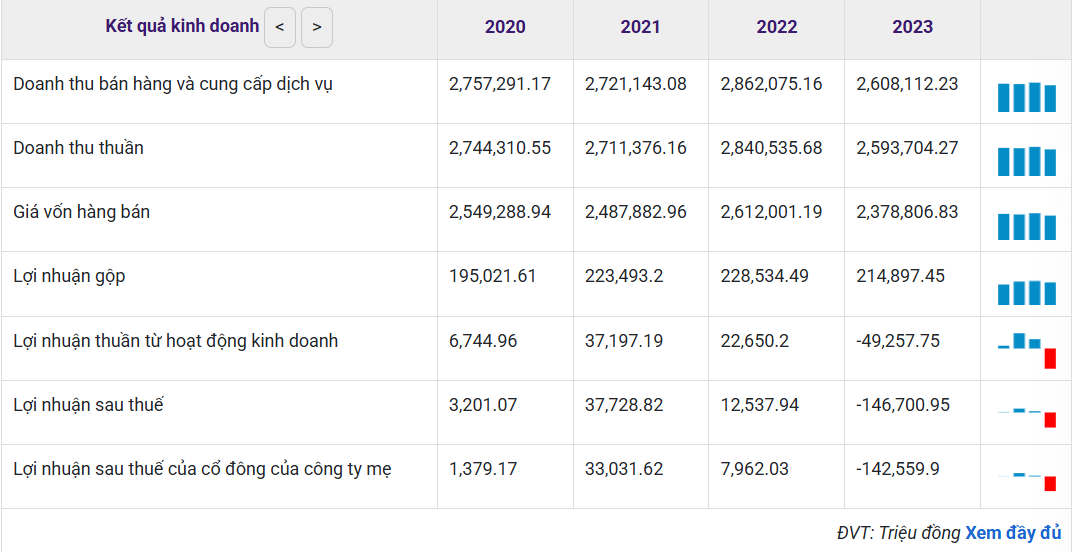This screenshot has height=552, width=1072.
Task: Click the 2021 column header
Action: (x=641, y=27)
